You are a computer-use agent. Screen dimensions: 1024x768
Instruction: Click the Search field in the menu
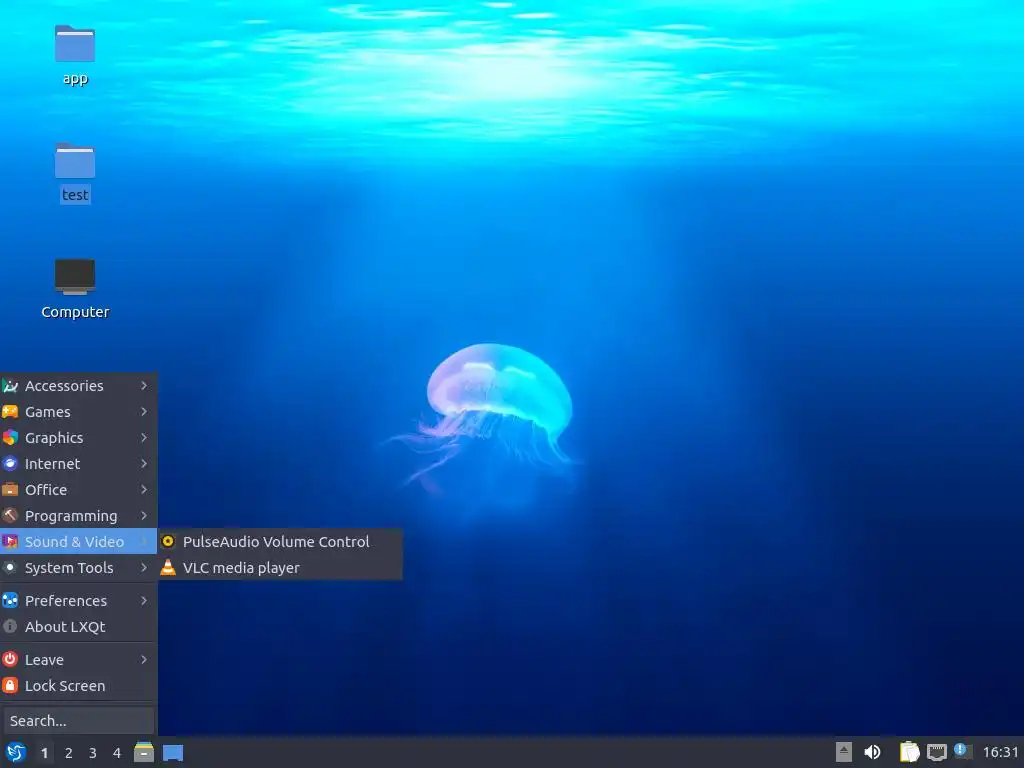point(78,721)
